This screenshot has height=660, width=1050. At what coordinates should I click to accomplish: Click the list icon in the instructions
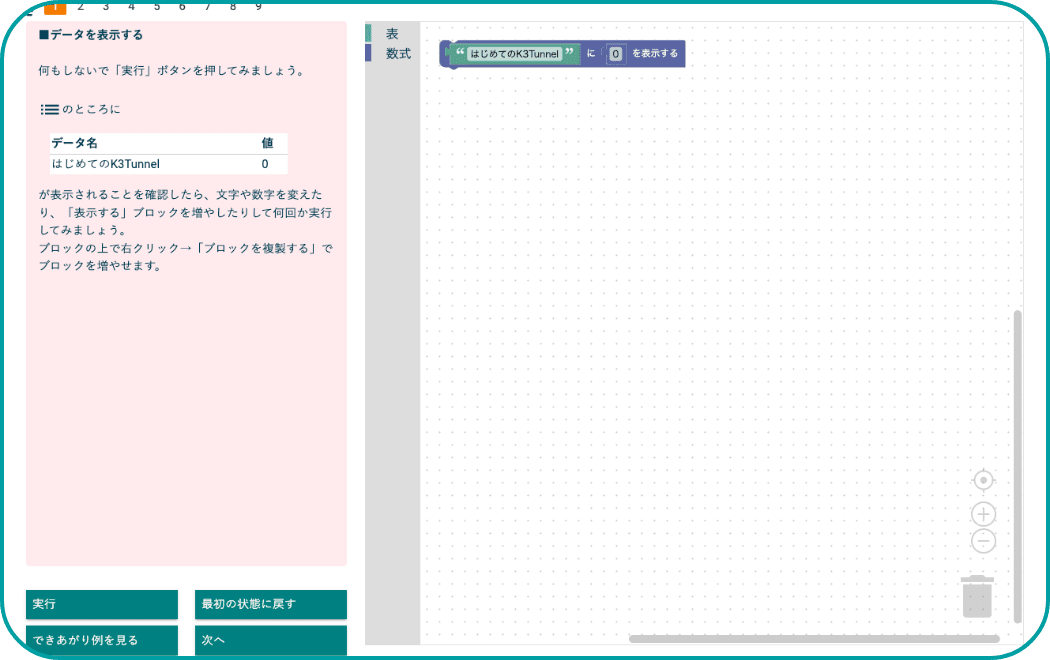pyautogui.click(x=49, y=109)
